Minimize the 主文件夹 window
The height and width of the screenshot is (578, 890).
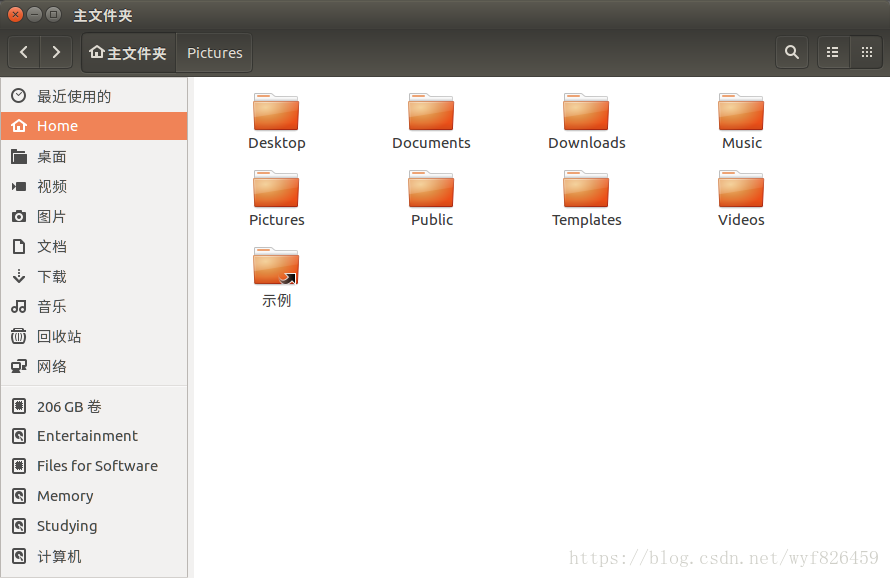point(35,14)
